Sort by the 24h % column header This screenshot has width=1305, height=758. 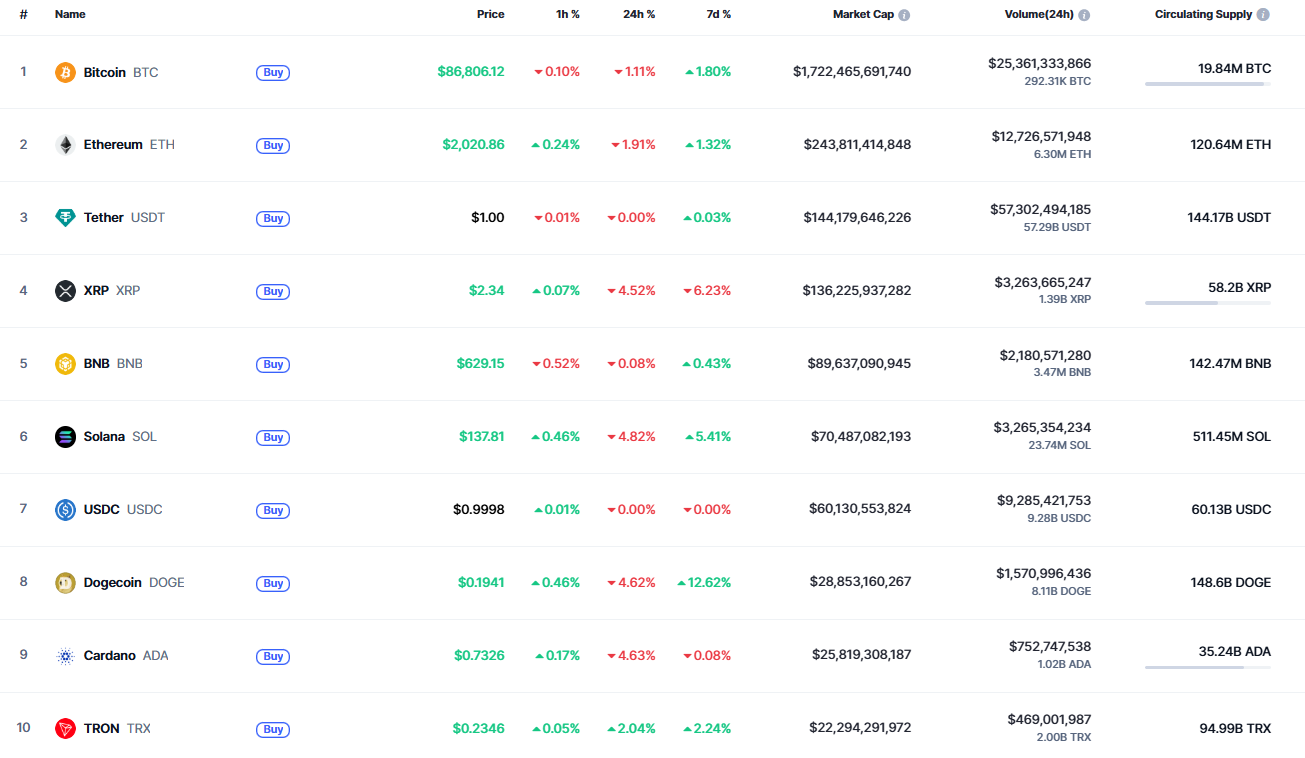pos(639,15)
